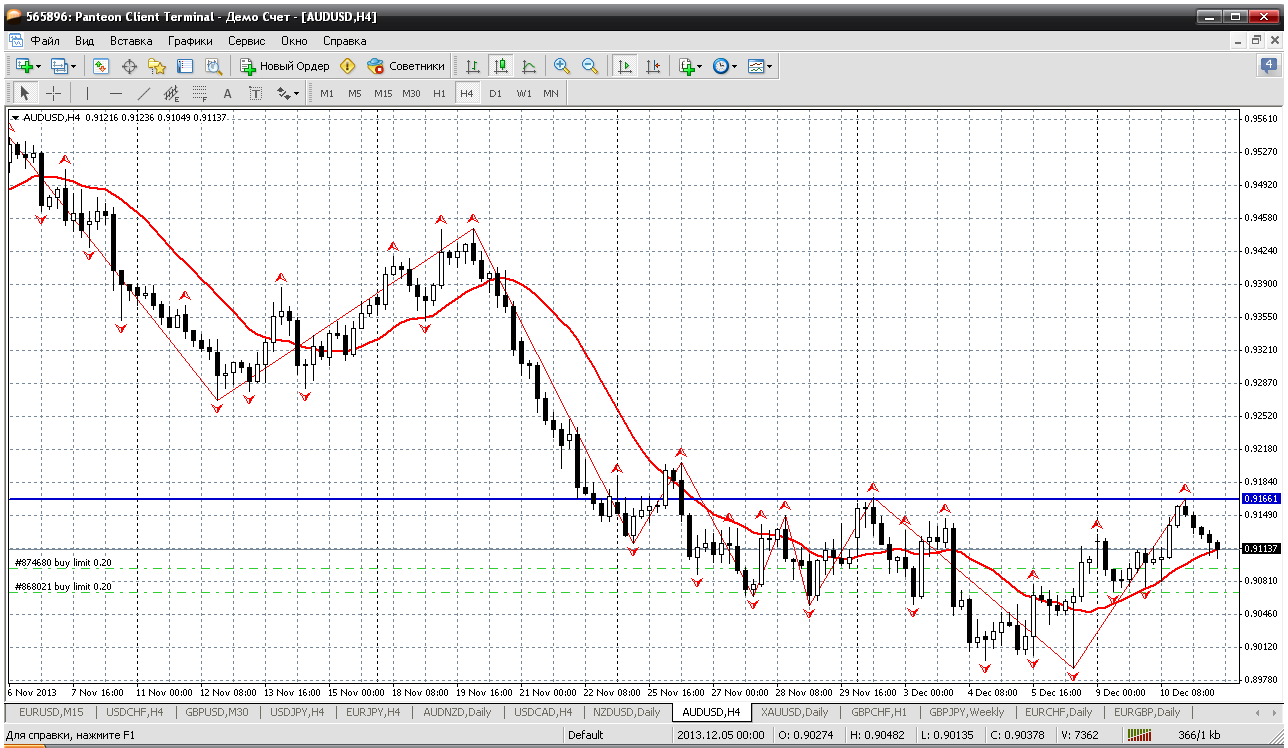1288x748 pixels.
Task: Select the text label tool
Action: [255, 93]
